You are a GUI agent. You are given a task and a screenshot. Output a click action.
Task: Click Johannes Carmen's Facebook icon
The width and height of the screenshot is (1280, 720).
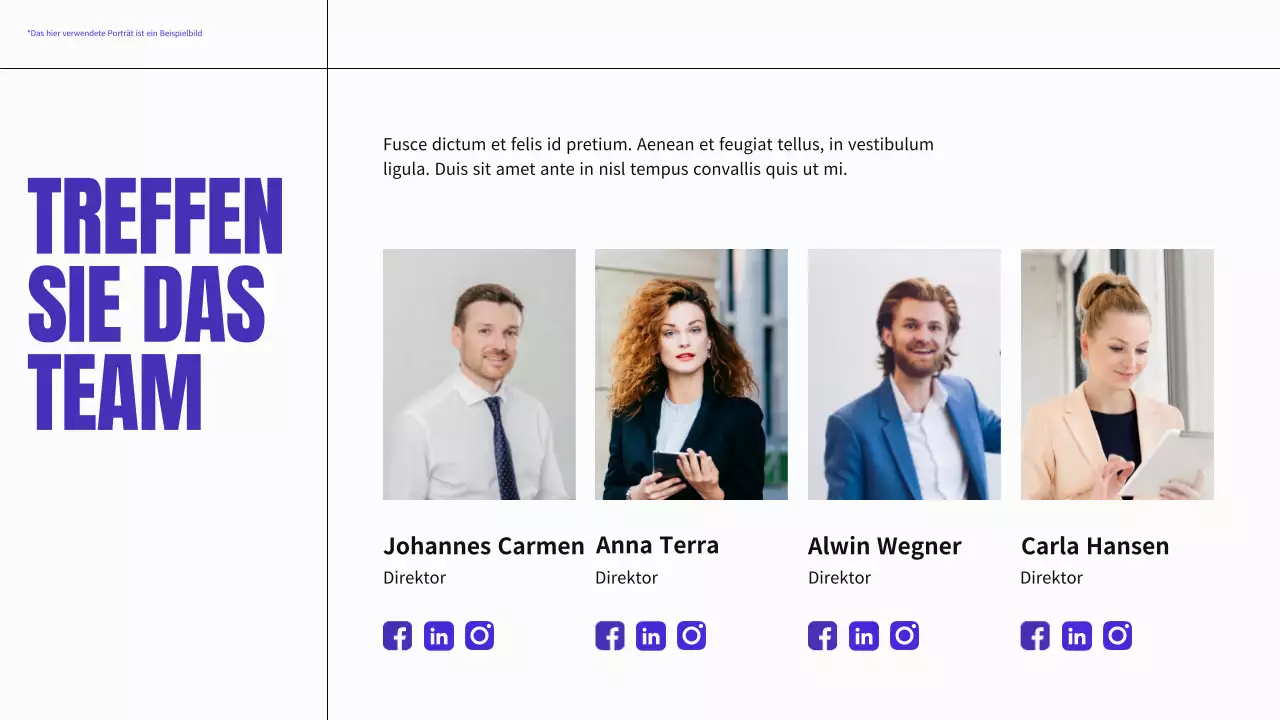tap(397, 636)
